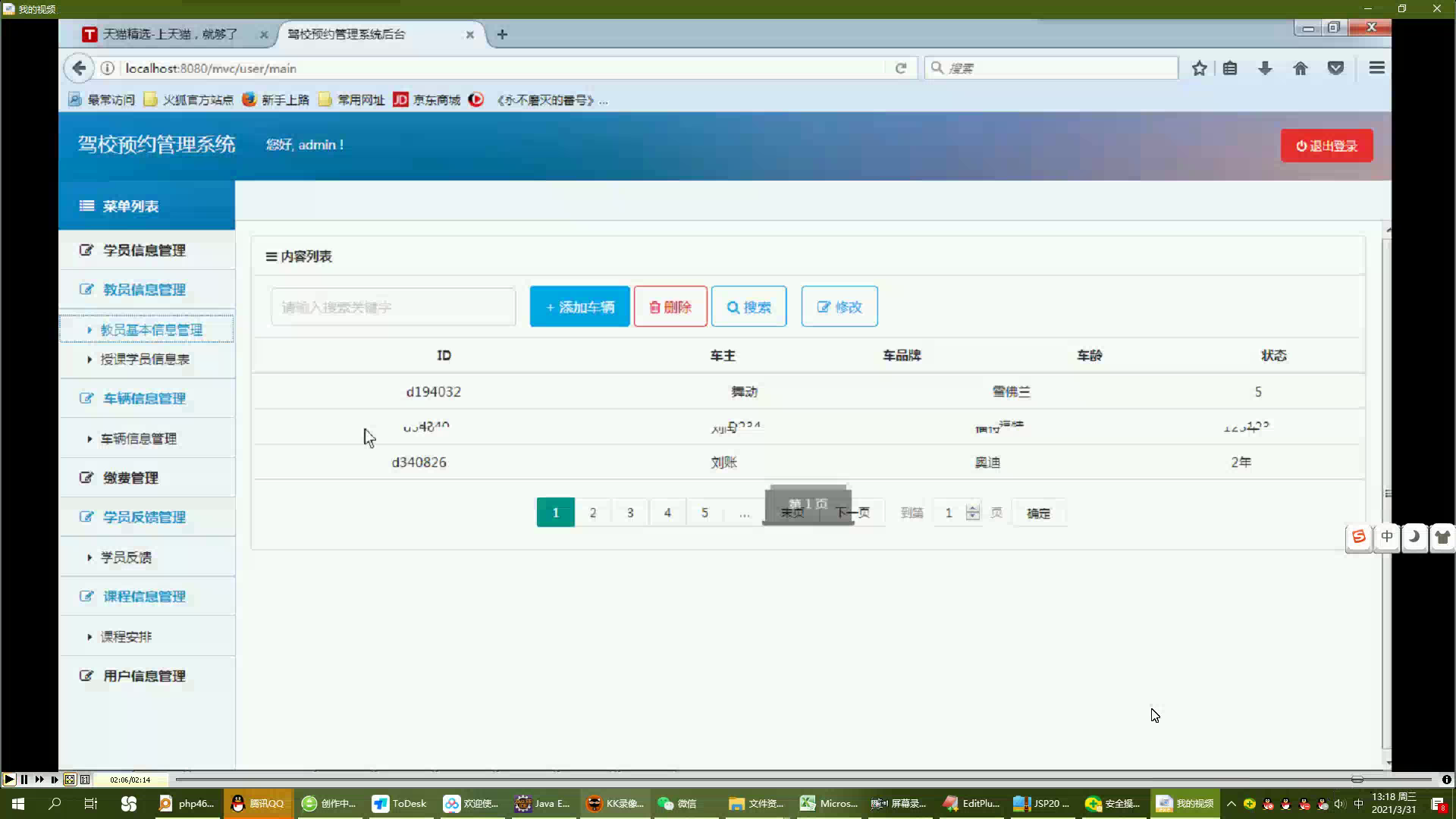Select table row d194032

tap(808, 392)
